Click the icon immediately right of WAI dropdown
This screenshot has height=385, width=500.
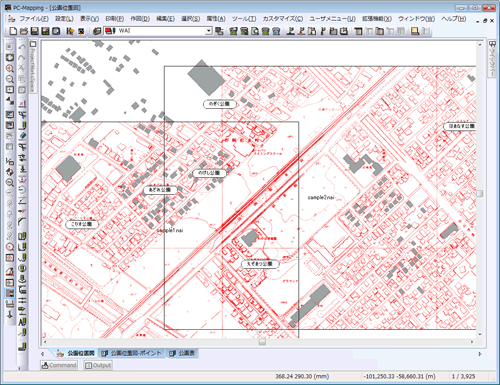(x=219, y=31)
